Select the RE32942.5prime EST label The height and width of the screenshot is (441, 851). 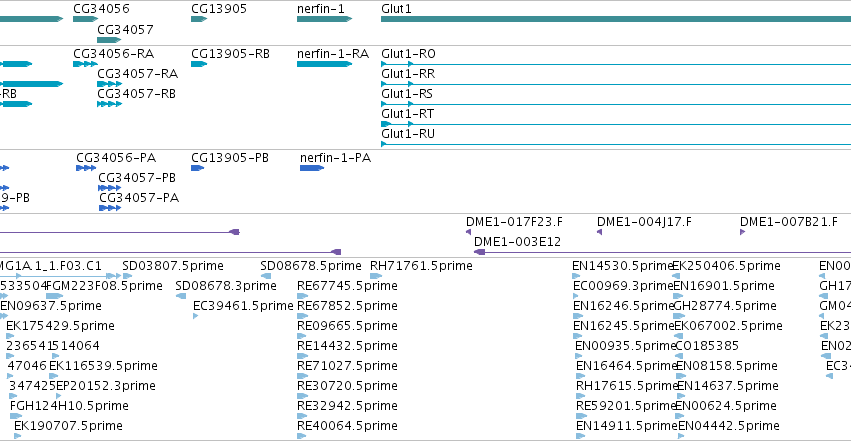tap(347, 406)
